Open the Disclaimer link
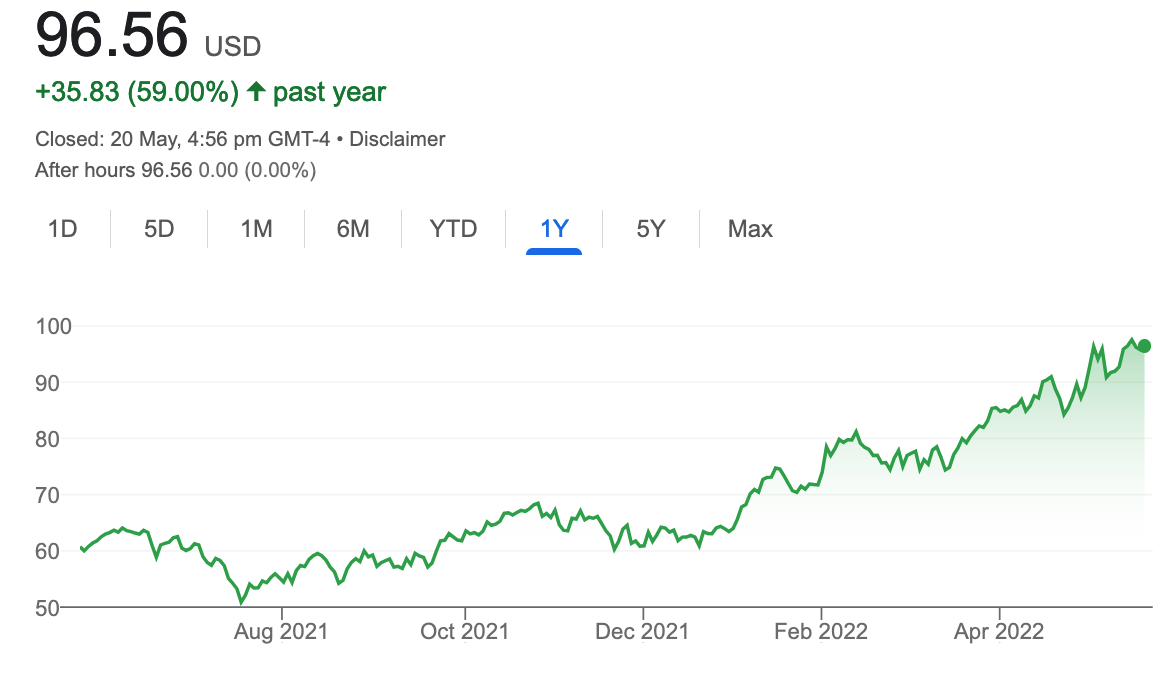Image resolution: width=1173 pixels, height=674 pixels. pyautogui.click(x=397, y=139)
